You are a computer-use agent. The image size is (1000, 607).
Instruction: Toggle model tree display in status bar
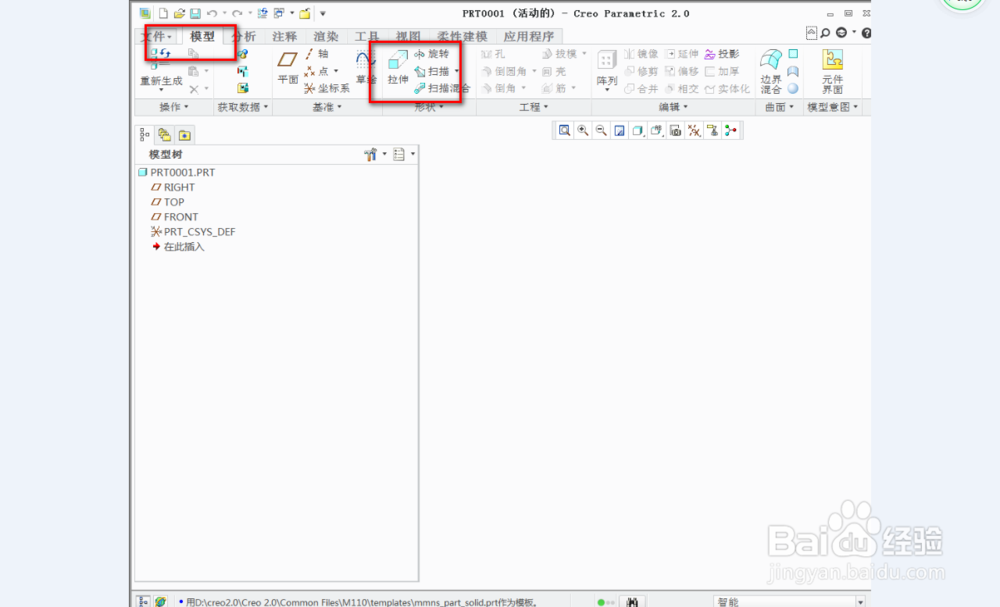coord(143,601)
